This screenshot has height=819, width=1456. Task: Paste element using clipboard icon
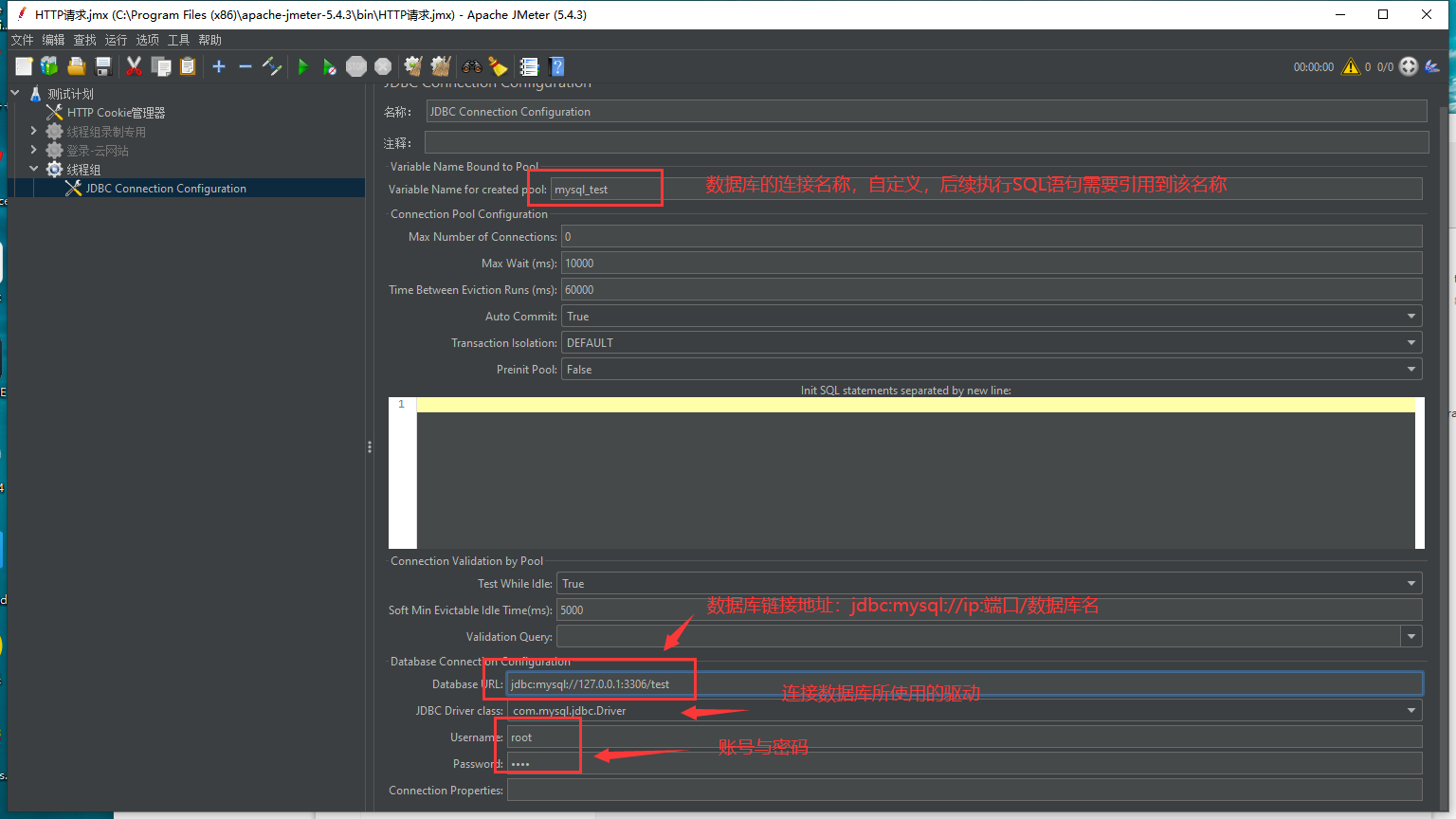coord(188,66)
